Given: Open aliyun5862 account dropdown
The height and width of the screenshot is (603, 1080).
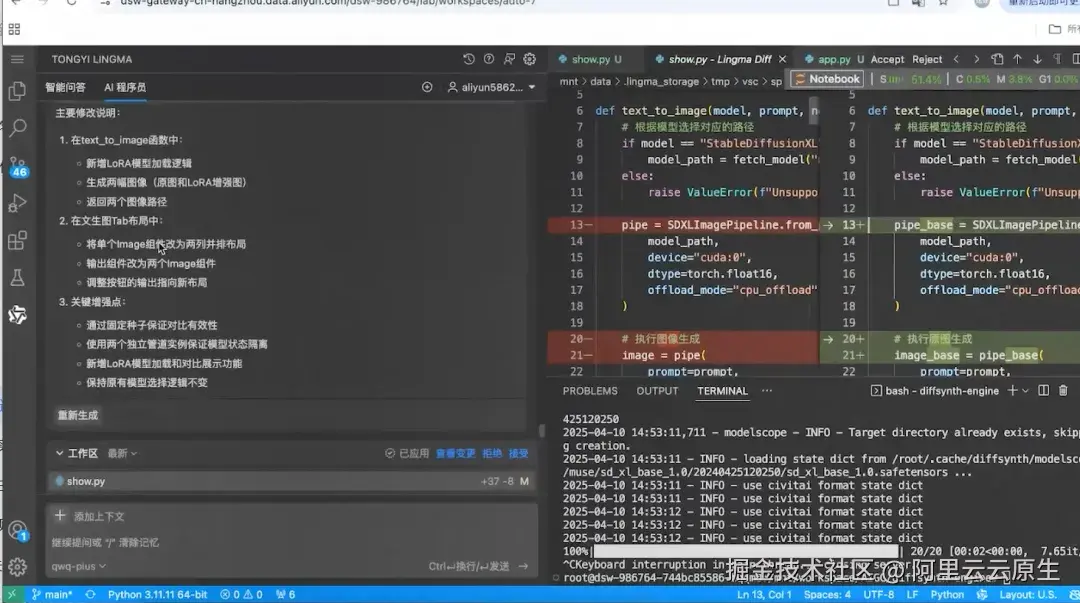Looking at the screenshot, I should (x=491, y=88).
